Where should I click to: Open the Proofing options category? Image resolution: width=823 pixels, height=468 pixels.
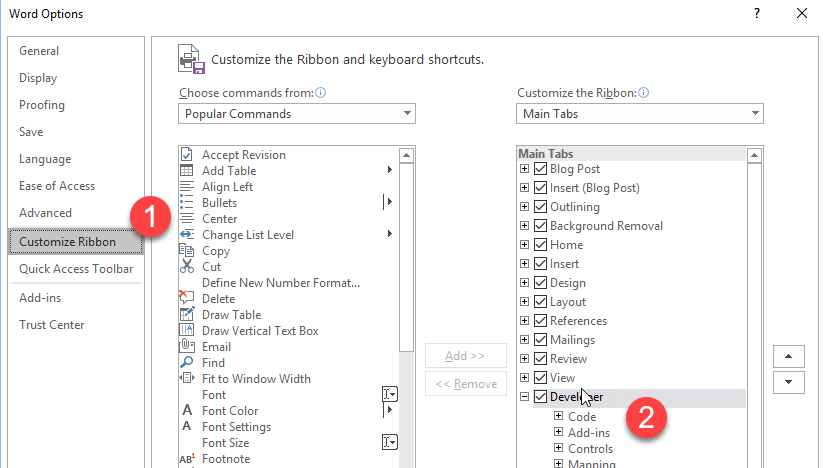(76, 105)
